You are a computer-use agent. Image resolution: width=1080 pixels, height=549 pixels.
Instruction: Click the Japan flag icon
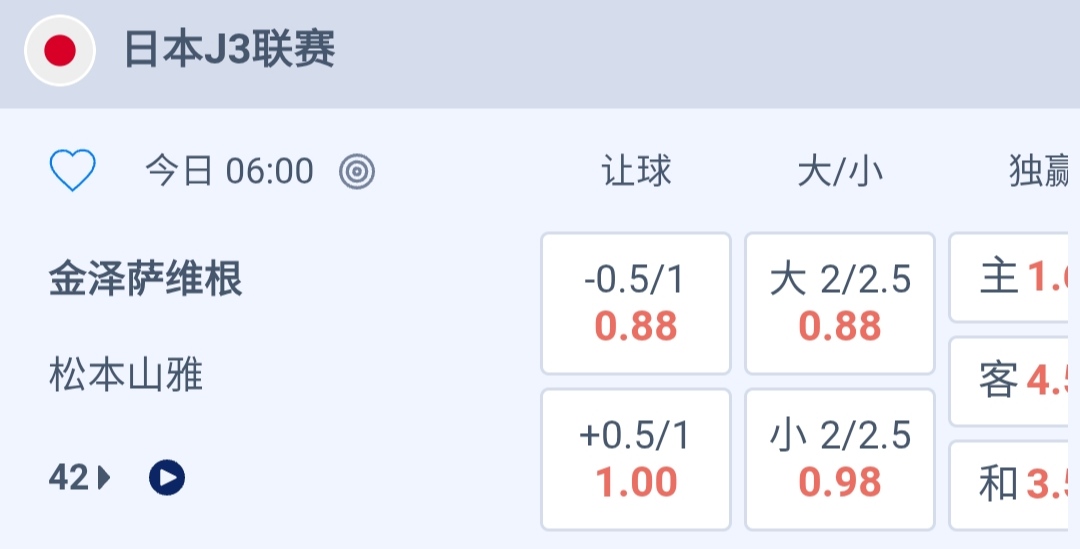(60, 51)
